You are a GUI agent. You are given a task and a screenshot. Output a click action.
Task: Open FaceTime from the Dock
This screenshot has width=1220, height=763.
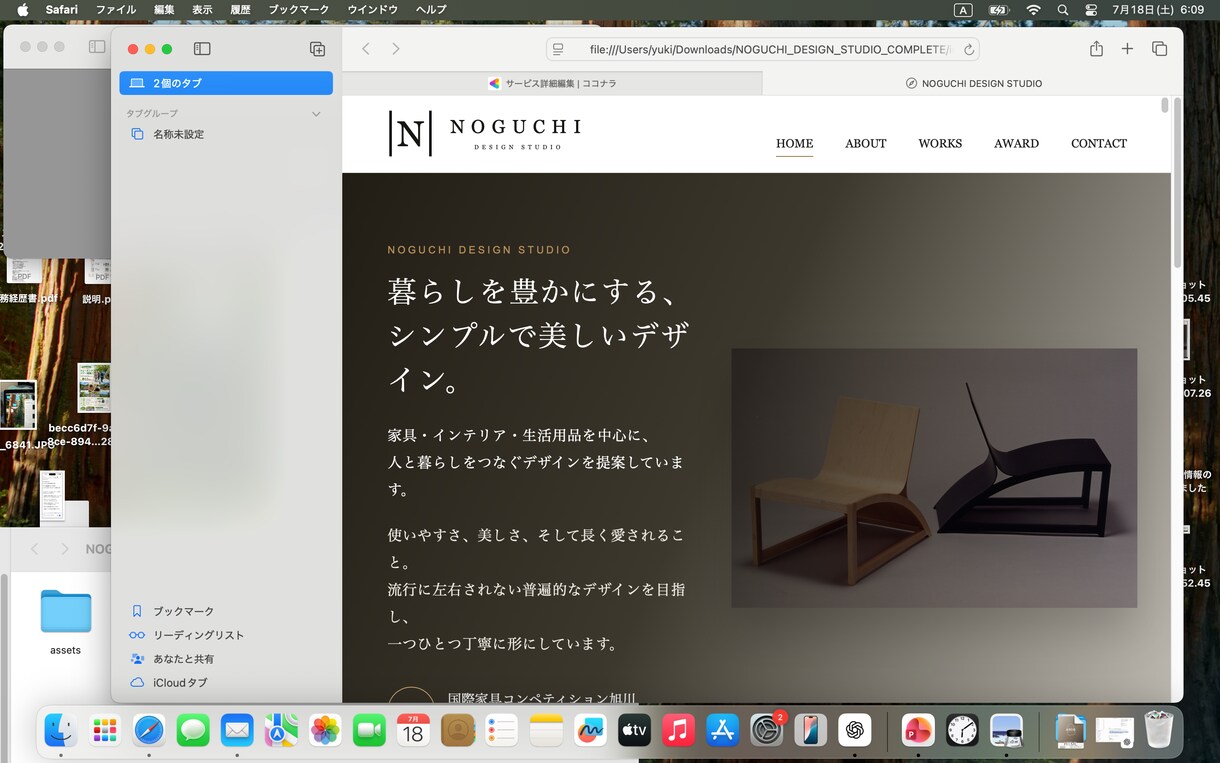(369, 730)
